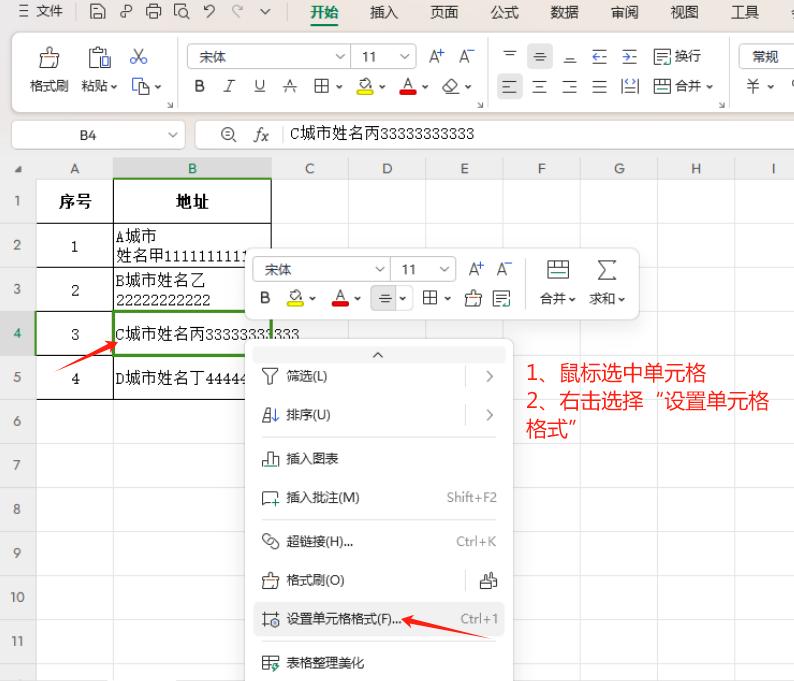
Task: Toggle Bold in ribbon
Action: pyautogui.click(x=200, y=87)
